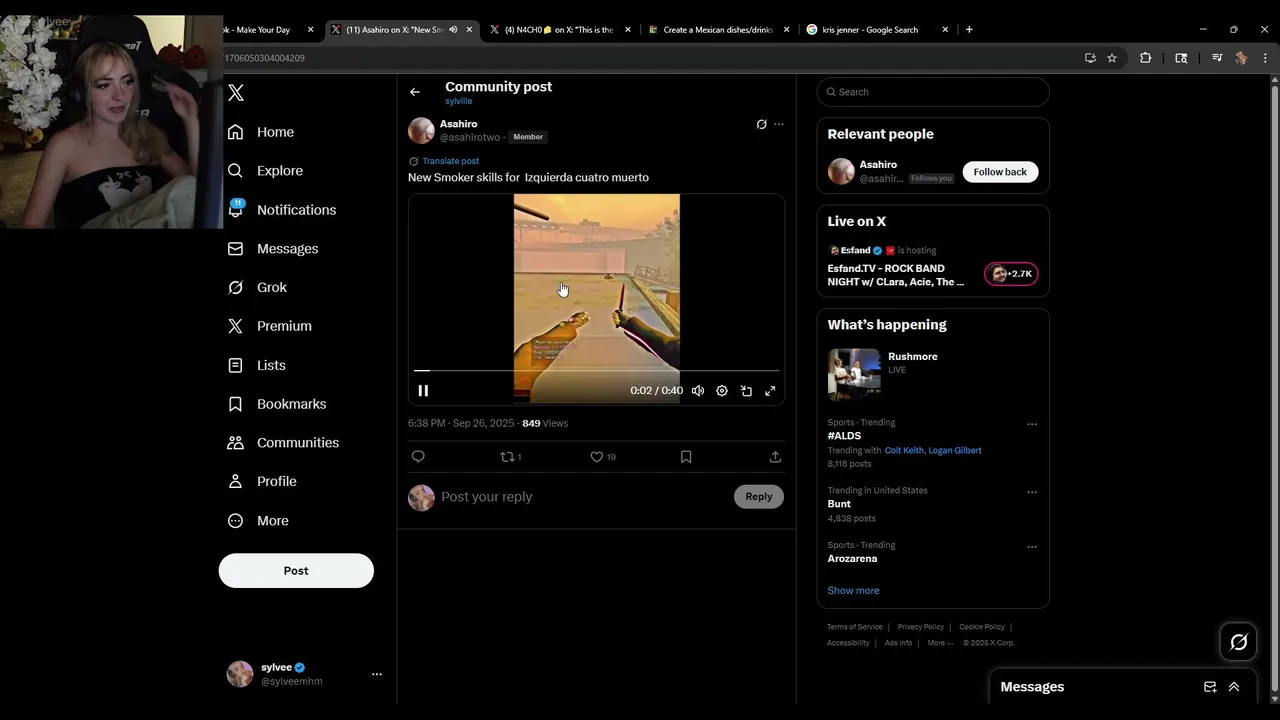The image size is (1280, 720).
Task: Expand the Messages drawer
Action: pos(1234,687)
